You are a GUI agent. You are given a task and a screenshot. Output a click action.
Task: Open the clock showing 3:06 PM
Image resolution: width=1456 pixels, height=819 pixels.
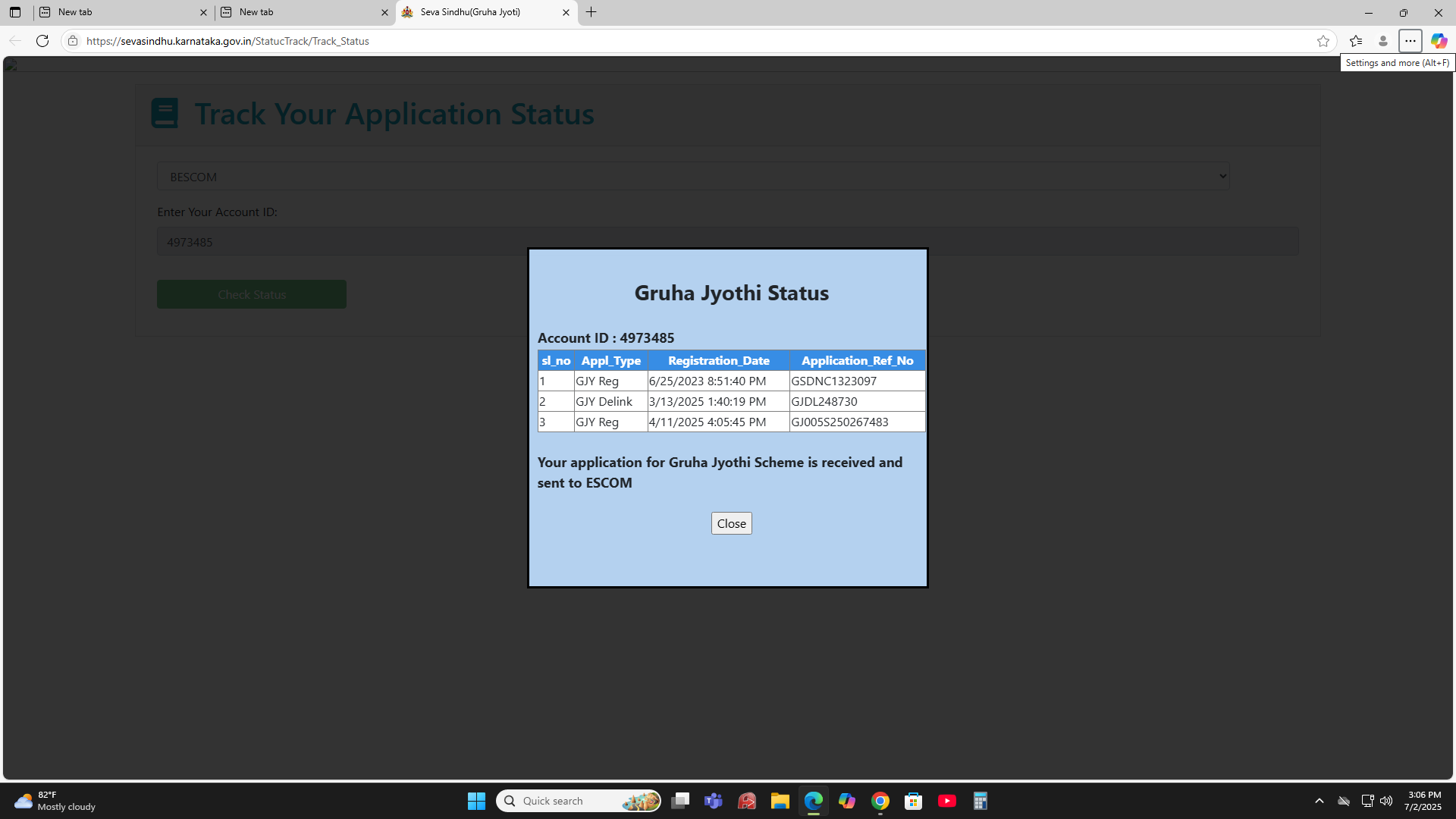click(1423, 801)
